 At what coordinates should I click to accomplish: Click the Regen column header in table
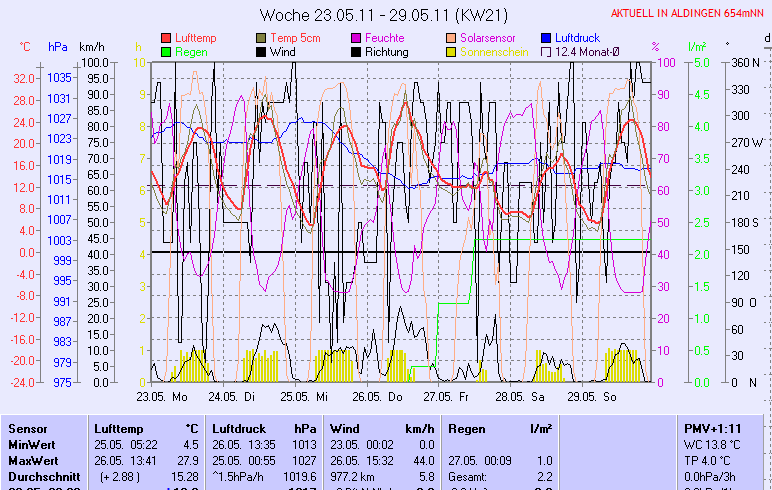tap(467, 428)
